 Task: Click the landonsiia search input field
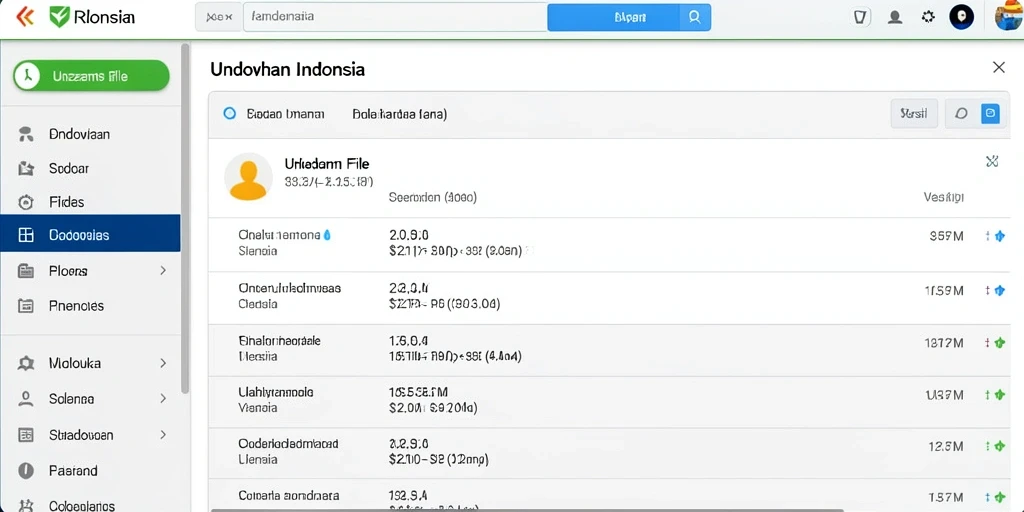(395, 17)
